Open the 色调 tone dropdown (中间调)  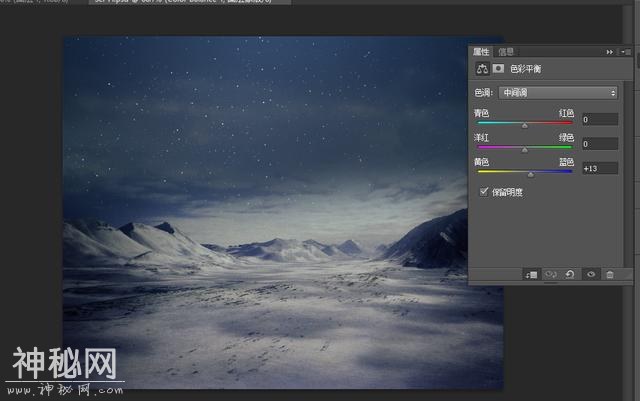pyautogui.click(x=558, y=93)
